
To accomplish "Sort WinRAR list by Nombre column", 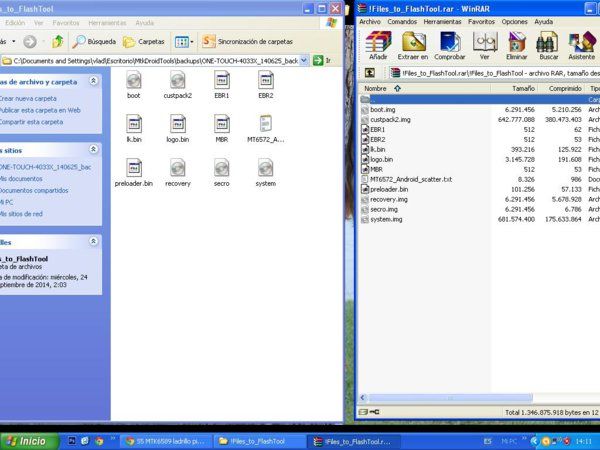I will point(424,88).
